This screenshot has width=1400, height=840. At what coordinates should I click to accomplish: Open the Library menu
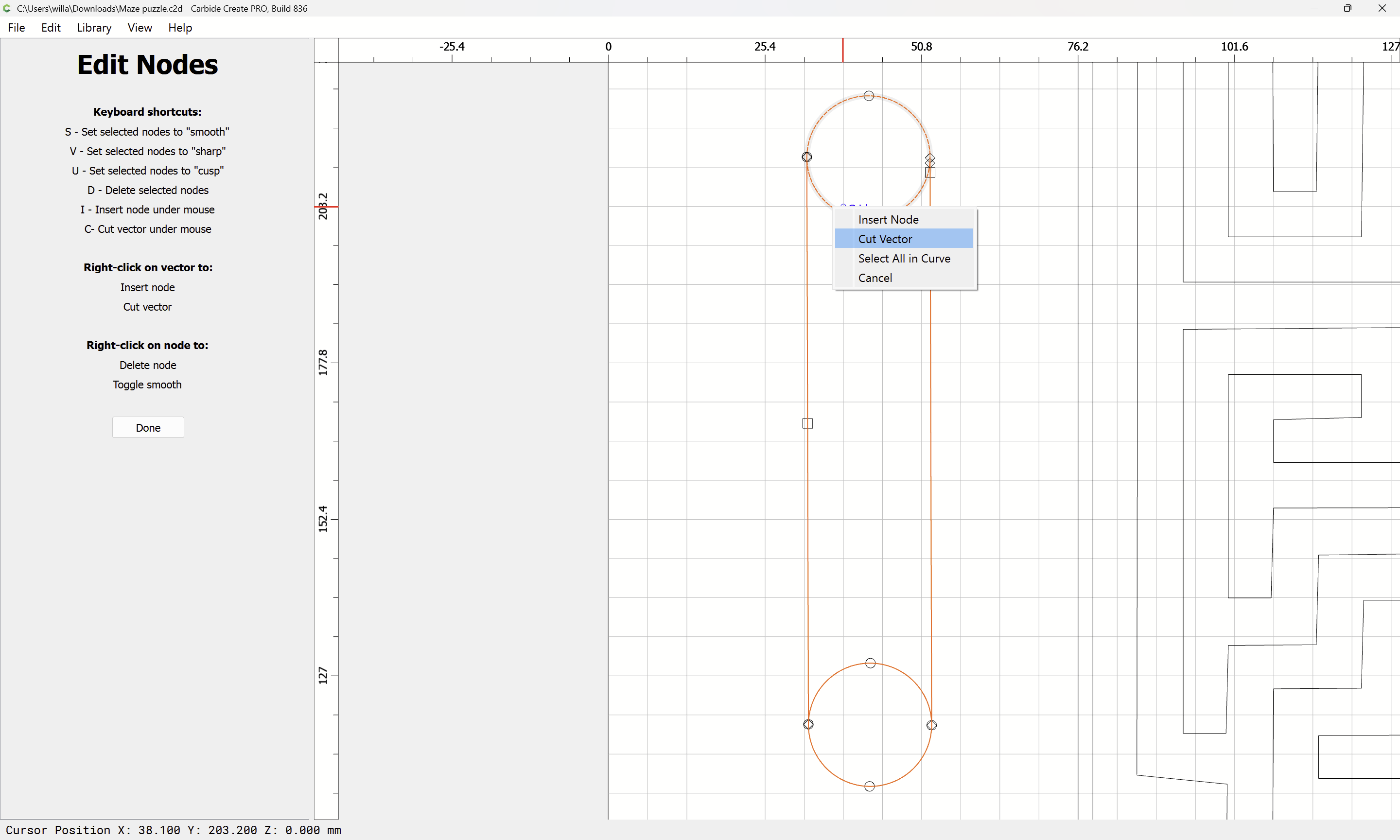pyautogui.click(x=94, y=28)
